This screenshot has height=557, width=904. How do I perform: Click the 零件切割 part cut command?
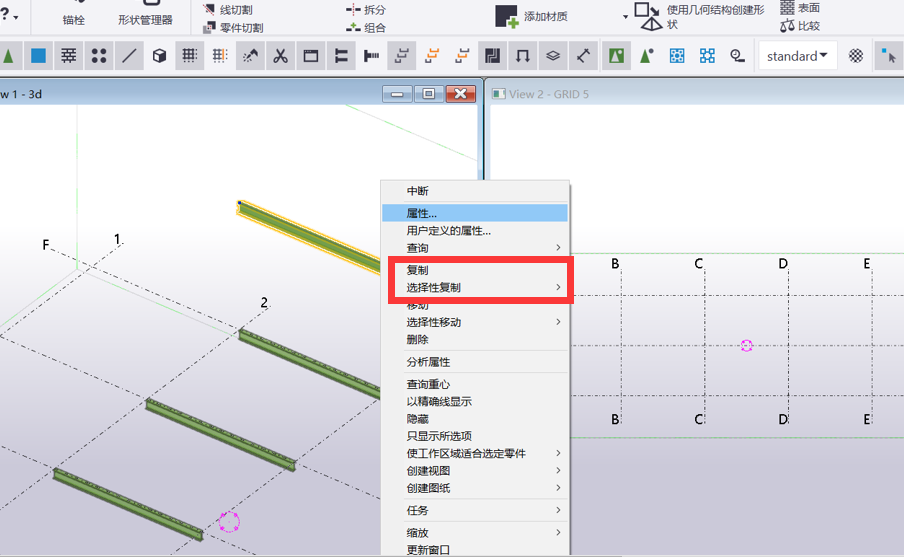point(233,27)
